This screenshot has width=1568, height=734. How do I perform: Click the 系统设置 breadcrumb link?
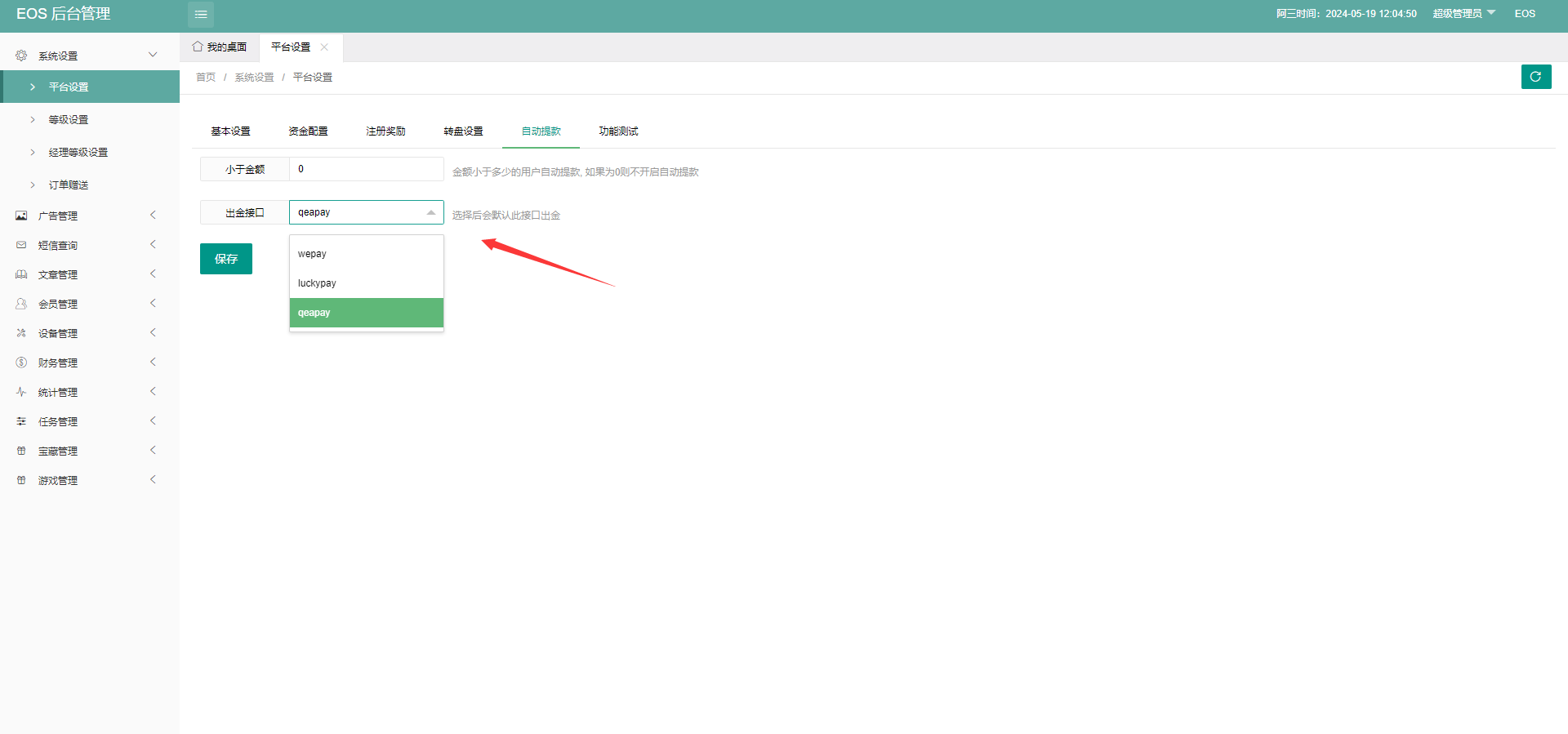coord(254,78)
